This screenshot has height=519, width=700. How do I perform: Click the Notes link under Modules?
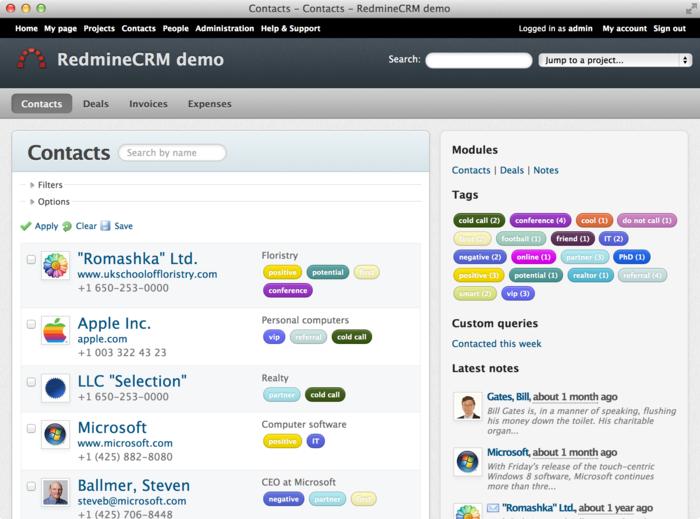[546, 170]
